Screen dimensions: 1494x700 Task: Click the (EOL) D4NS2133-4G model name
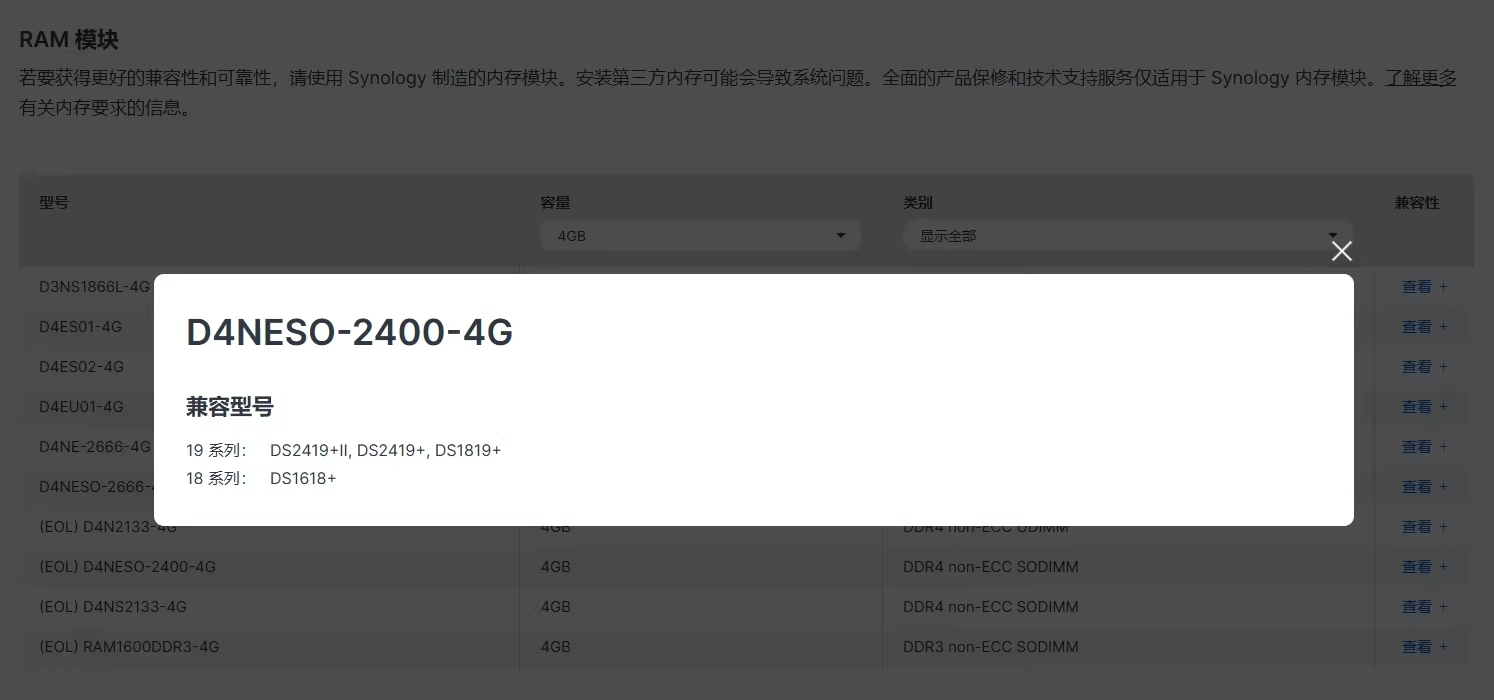click(113, 607)
